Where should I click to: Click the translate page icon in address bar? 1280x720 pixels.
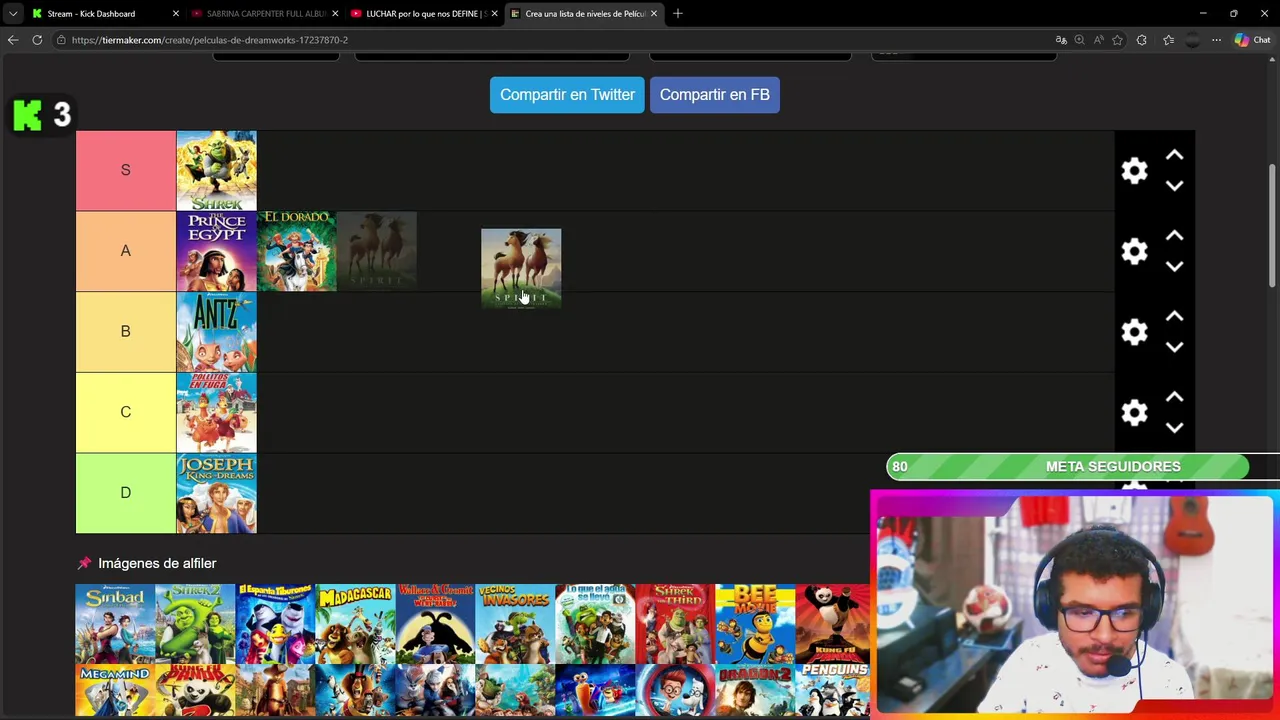1061,40
